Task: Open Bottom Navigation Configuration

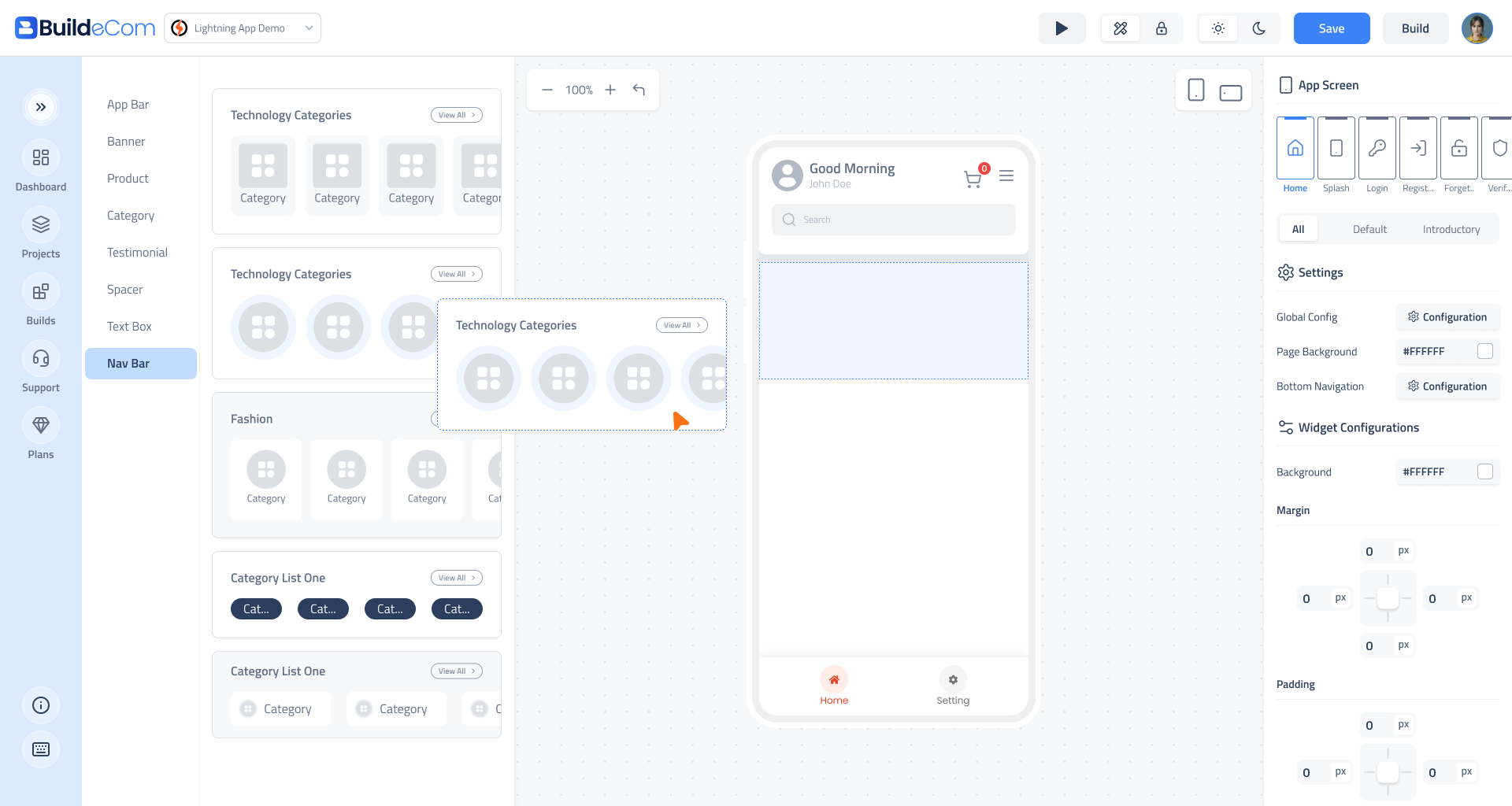Action: [1447, 386]
